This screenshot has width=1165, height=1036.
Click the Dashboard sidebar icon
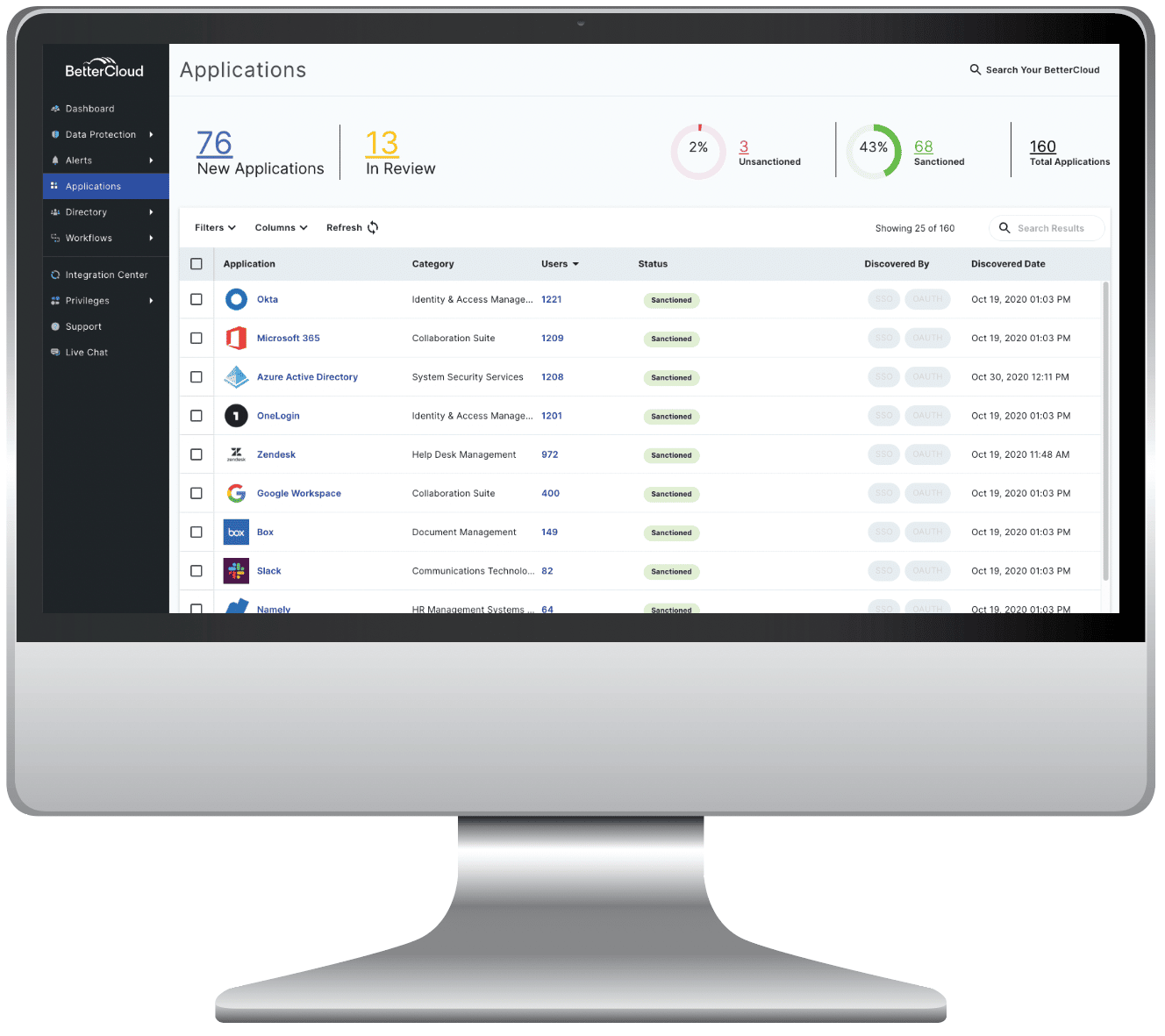55,109
